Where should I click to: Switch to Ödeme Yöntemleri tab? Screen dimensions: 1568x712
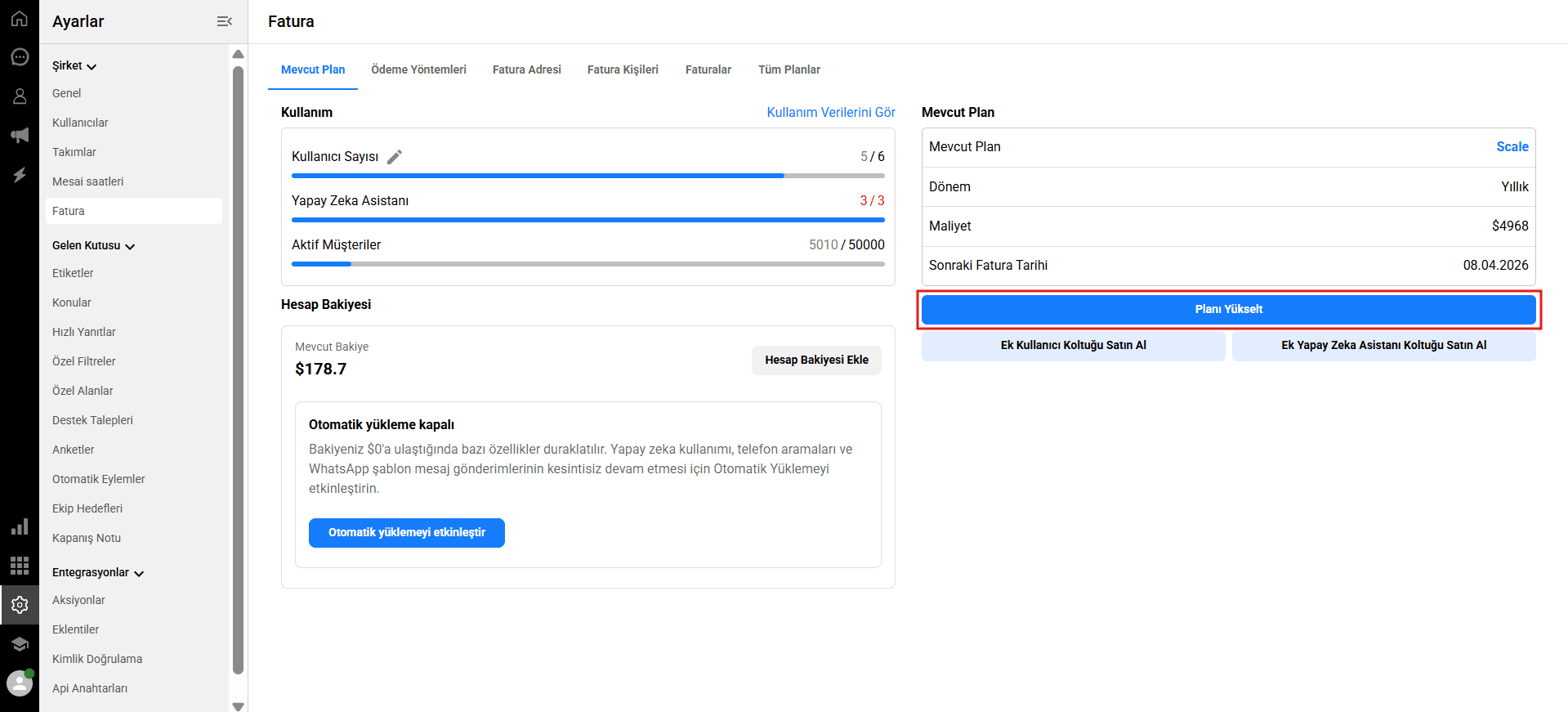[x=418, y=69]
